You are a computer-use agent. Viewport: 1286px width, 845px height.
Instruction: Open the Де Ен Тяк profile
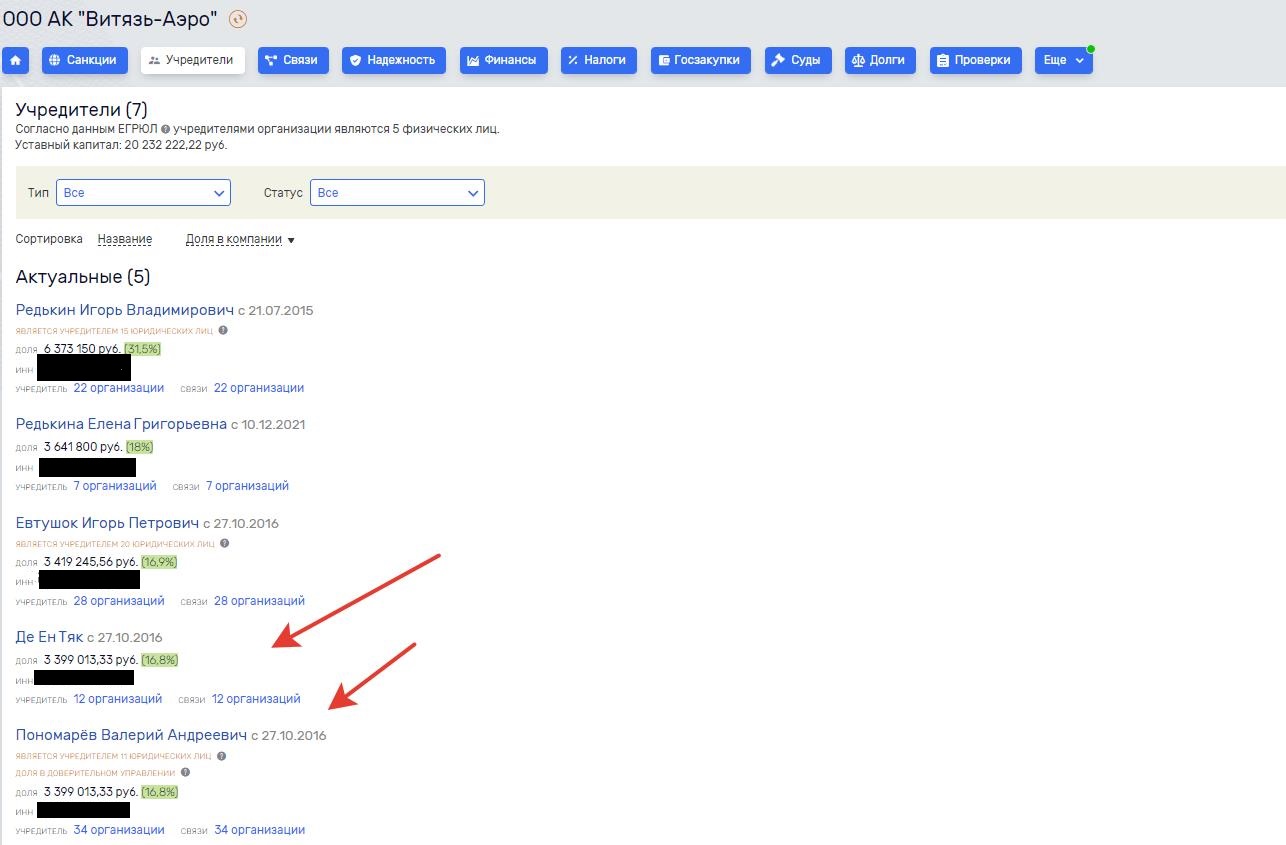pyautogui.click(x=50, y=637)
